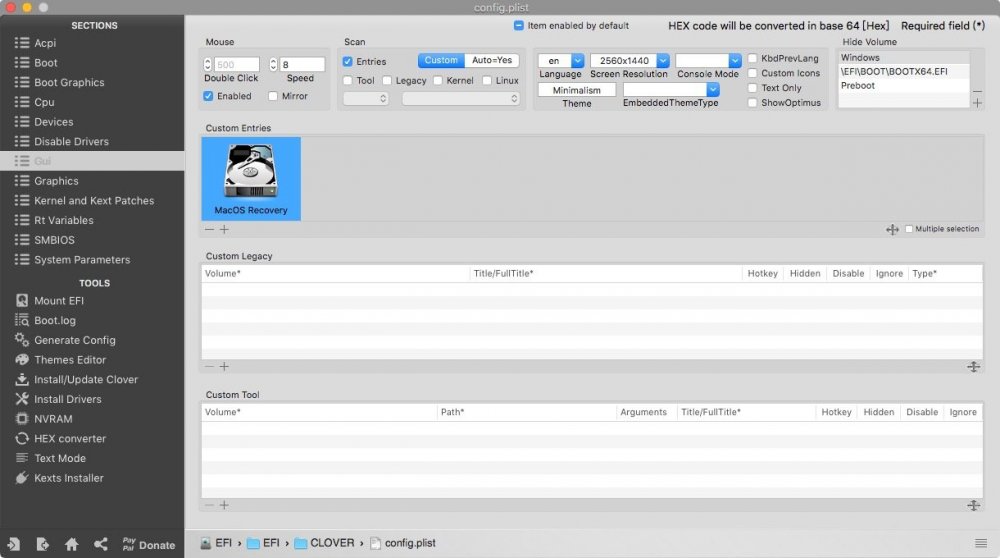1000x558 pixels.
Task: Toggle the Mouse Enabled checkbox
Action: 208,96
